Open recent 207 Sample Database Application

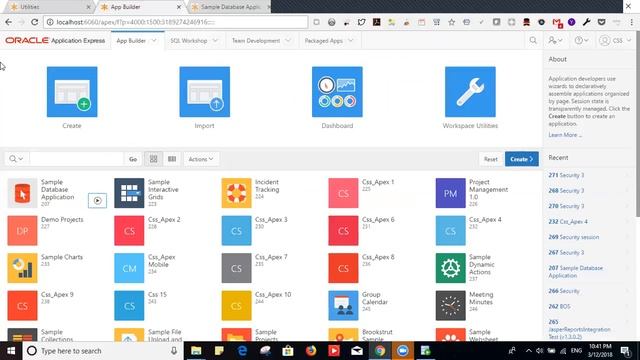[x=576, y=272]
